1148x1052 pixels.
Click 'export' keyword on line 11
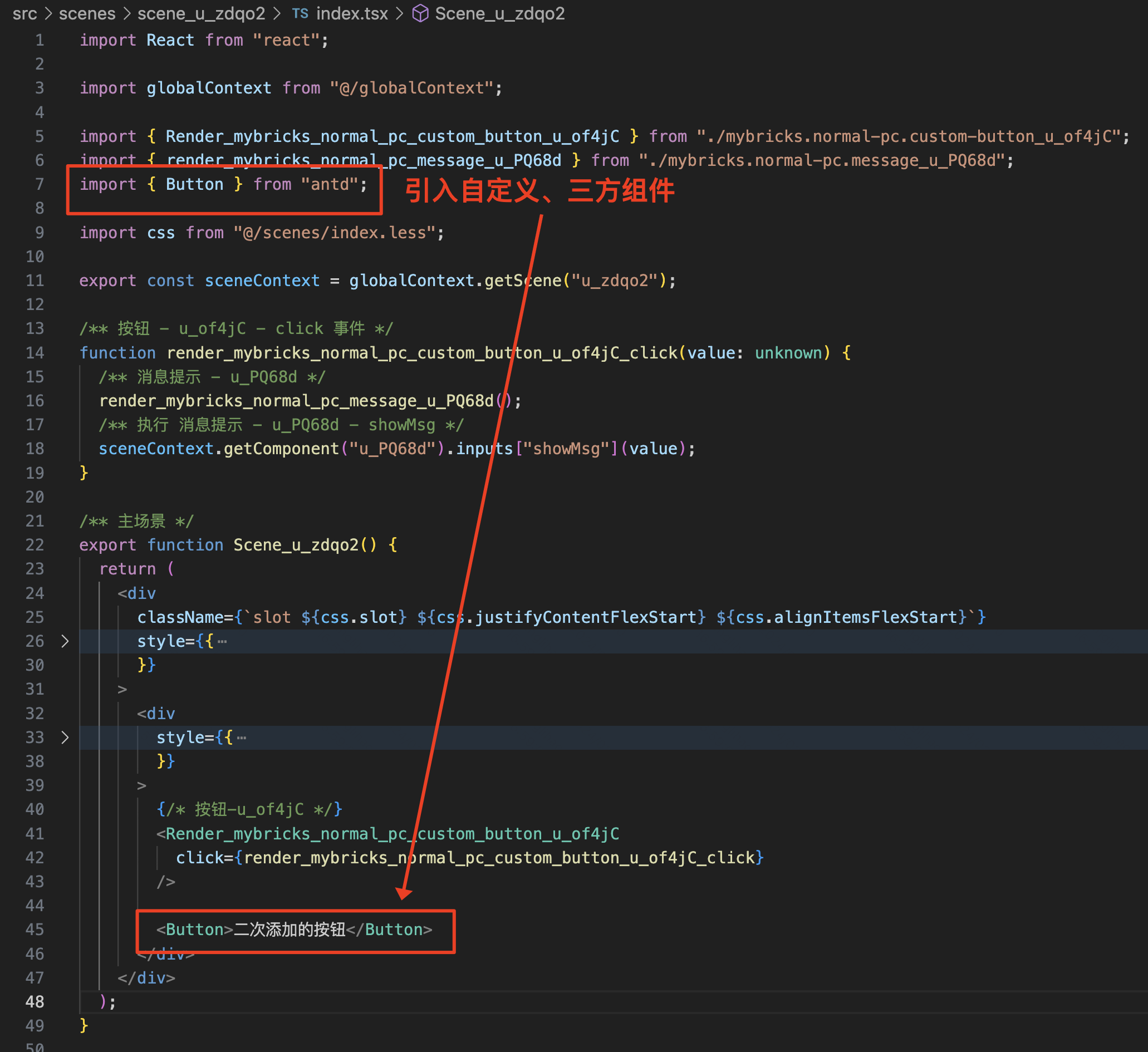click(x=107, y=281)
